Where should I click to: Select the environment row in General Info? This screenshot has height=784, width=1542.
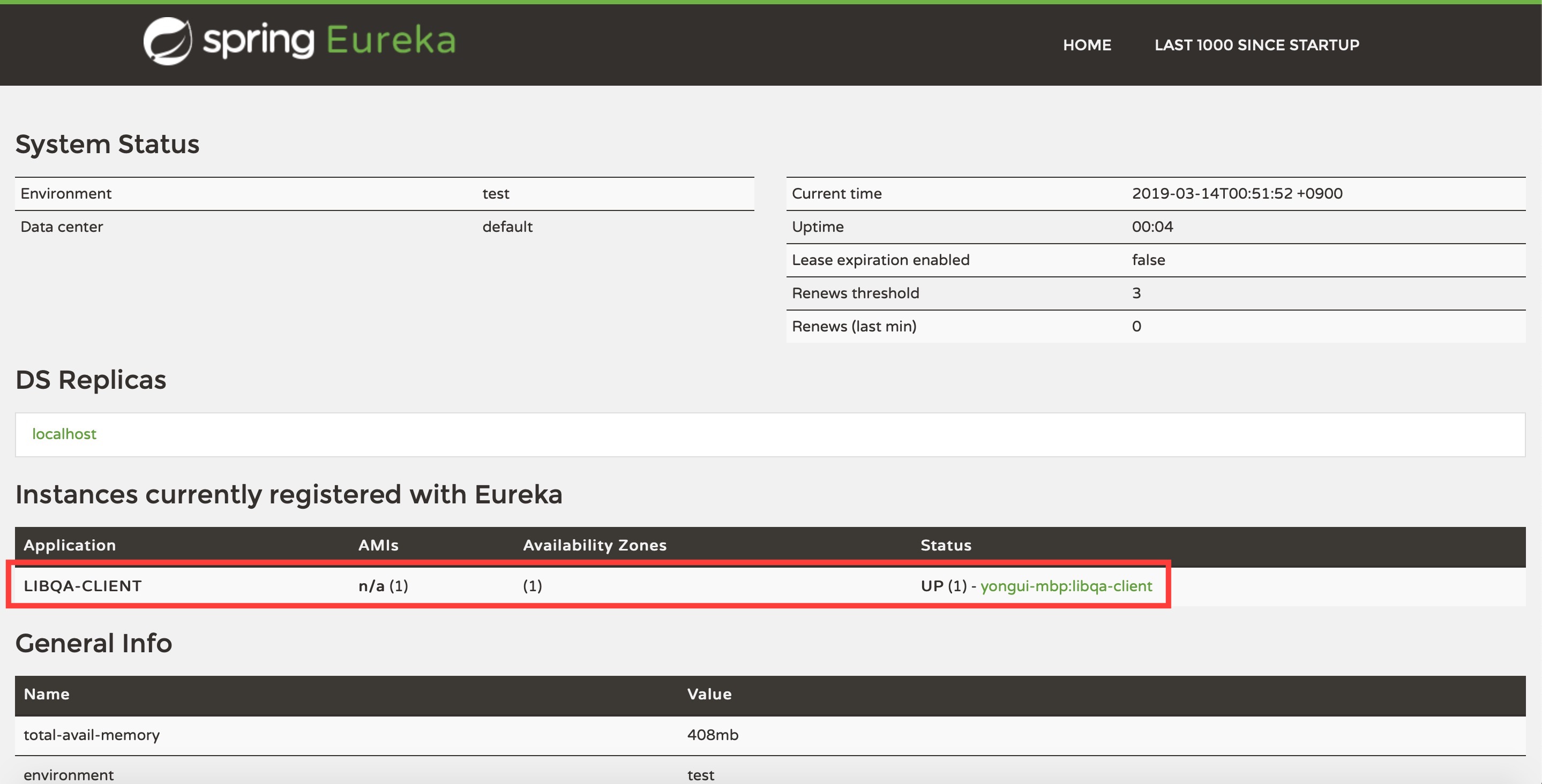pos(68,774)
